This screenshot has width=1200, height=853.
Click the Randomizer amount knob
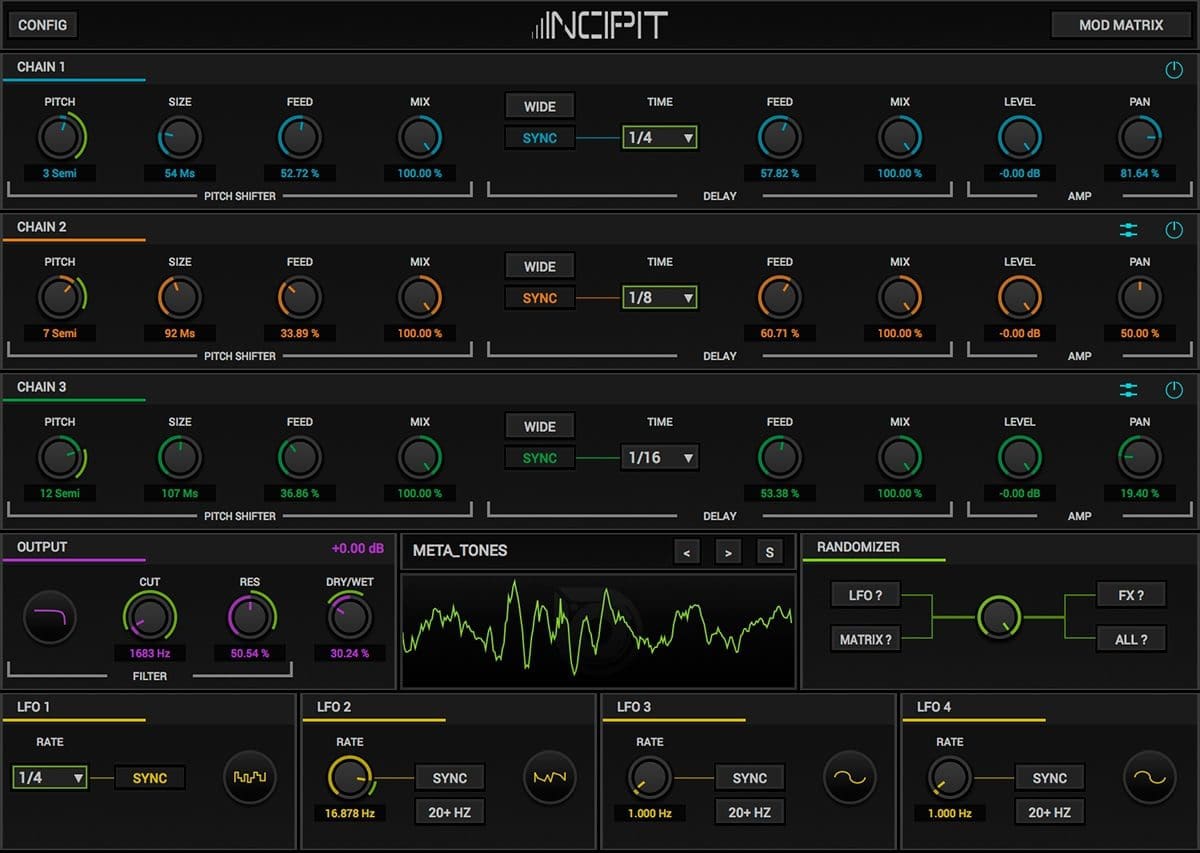[x=999, y=617]
